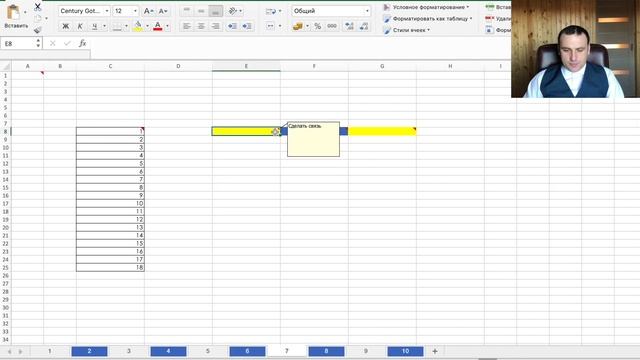The height and width of the screenshot is (360, 640).
Task: Toggle italic (К) formatting
Action: 80,26
